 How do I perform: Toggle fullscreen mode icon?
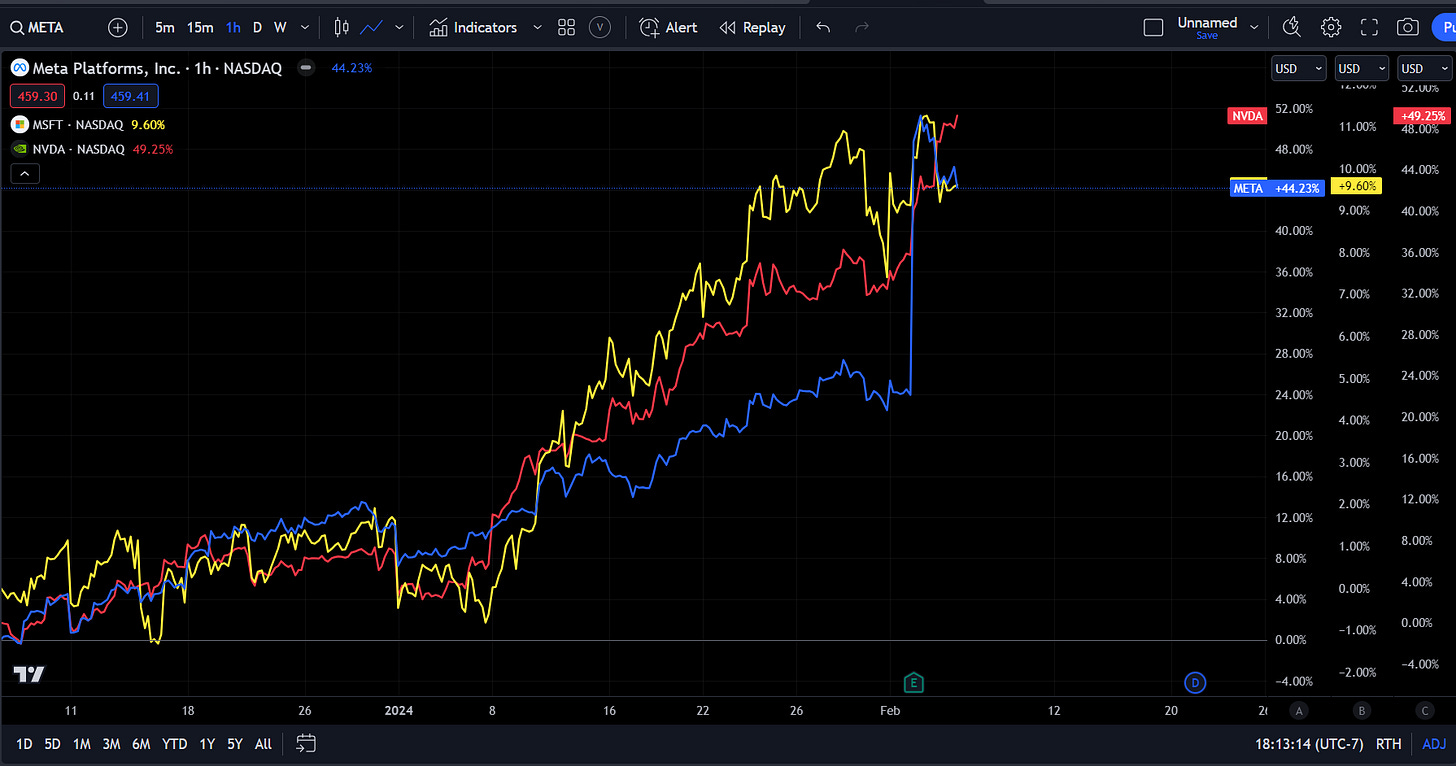tap(1369, 27)
